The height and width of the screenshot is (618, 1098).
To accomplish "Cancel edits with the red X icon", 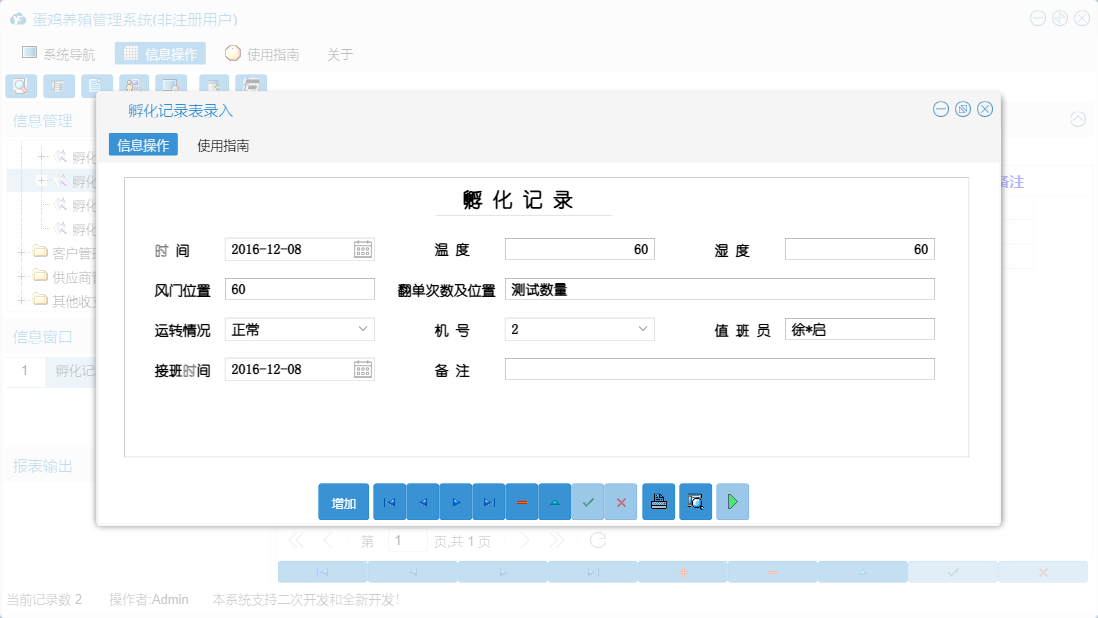I will point(621,501).
